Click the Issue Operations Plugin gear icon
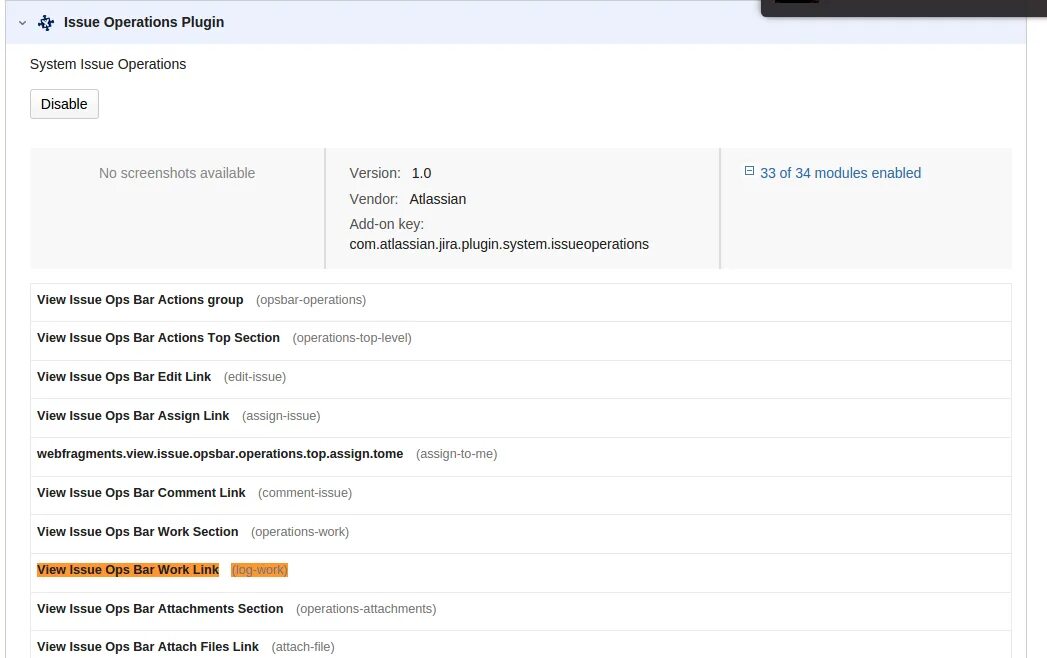Image resolution: width=1047 pixels, height=658 pixels. tap(46, 23)
